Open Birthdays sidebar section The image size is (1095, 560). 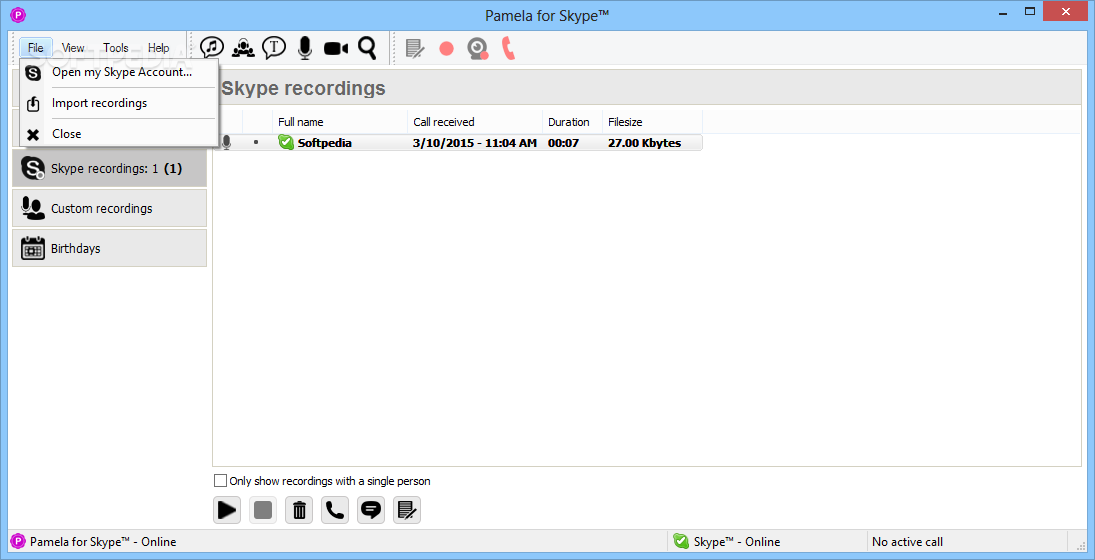click(110, 248)
